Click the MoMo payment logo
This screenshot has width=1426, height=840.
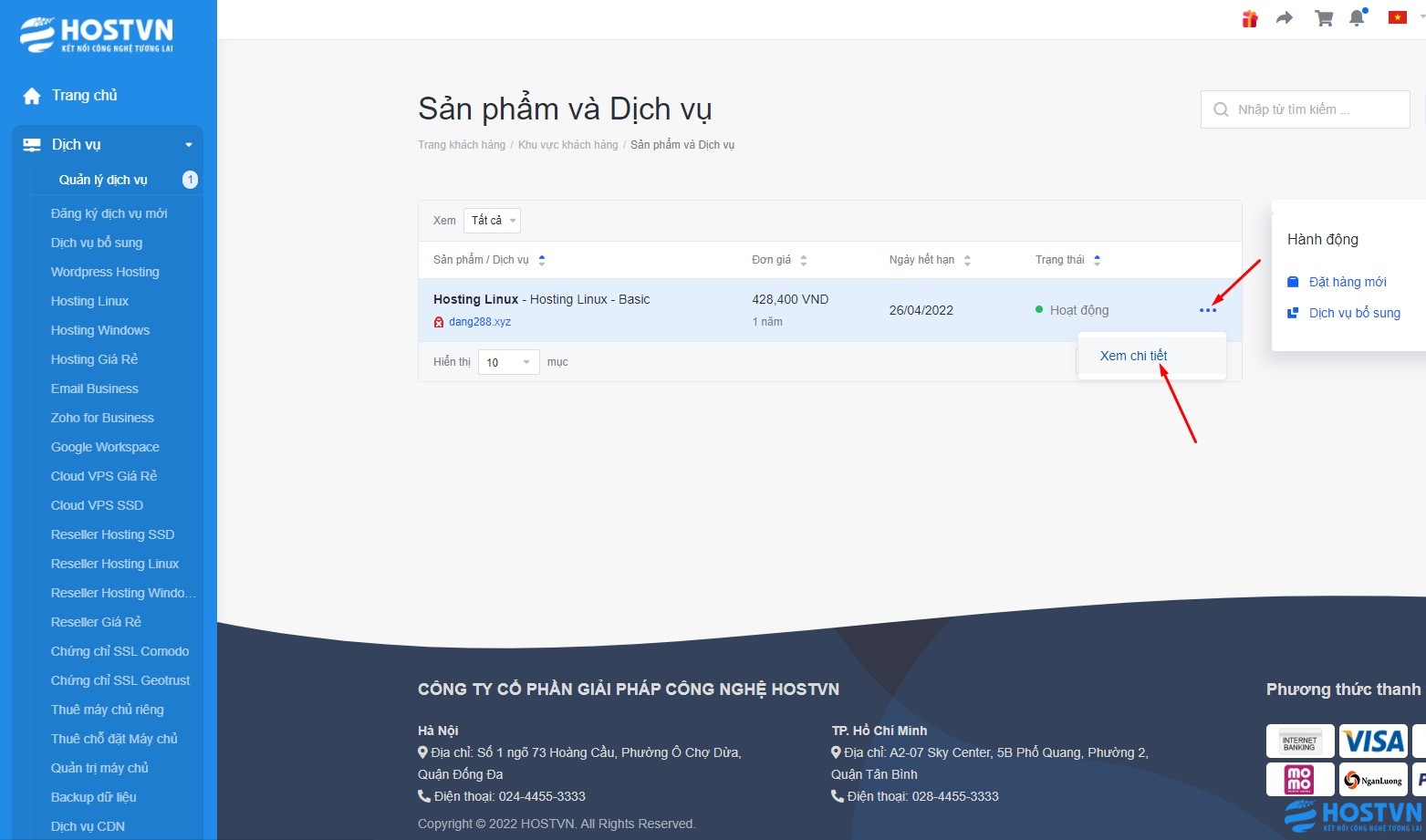coord(1300,779)
